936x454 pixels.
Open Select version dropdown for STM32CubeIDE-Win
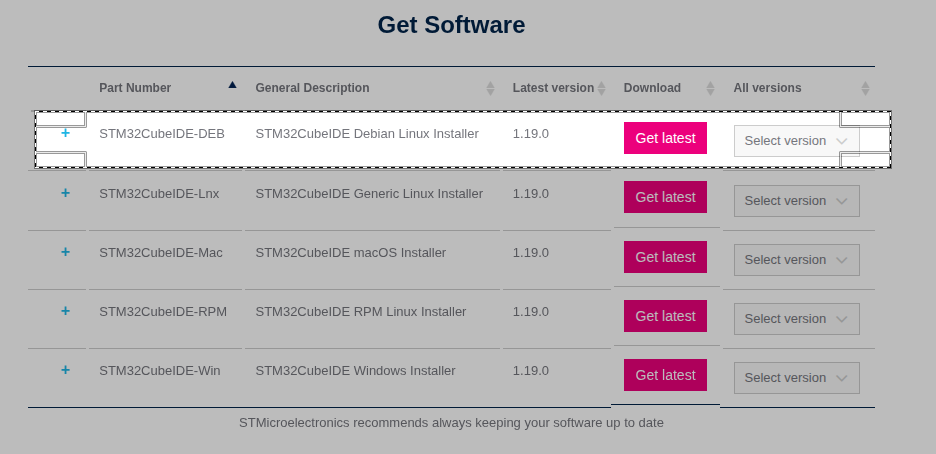796,378
